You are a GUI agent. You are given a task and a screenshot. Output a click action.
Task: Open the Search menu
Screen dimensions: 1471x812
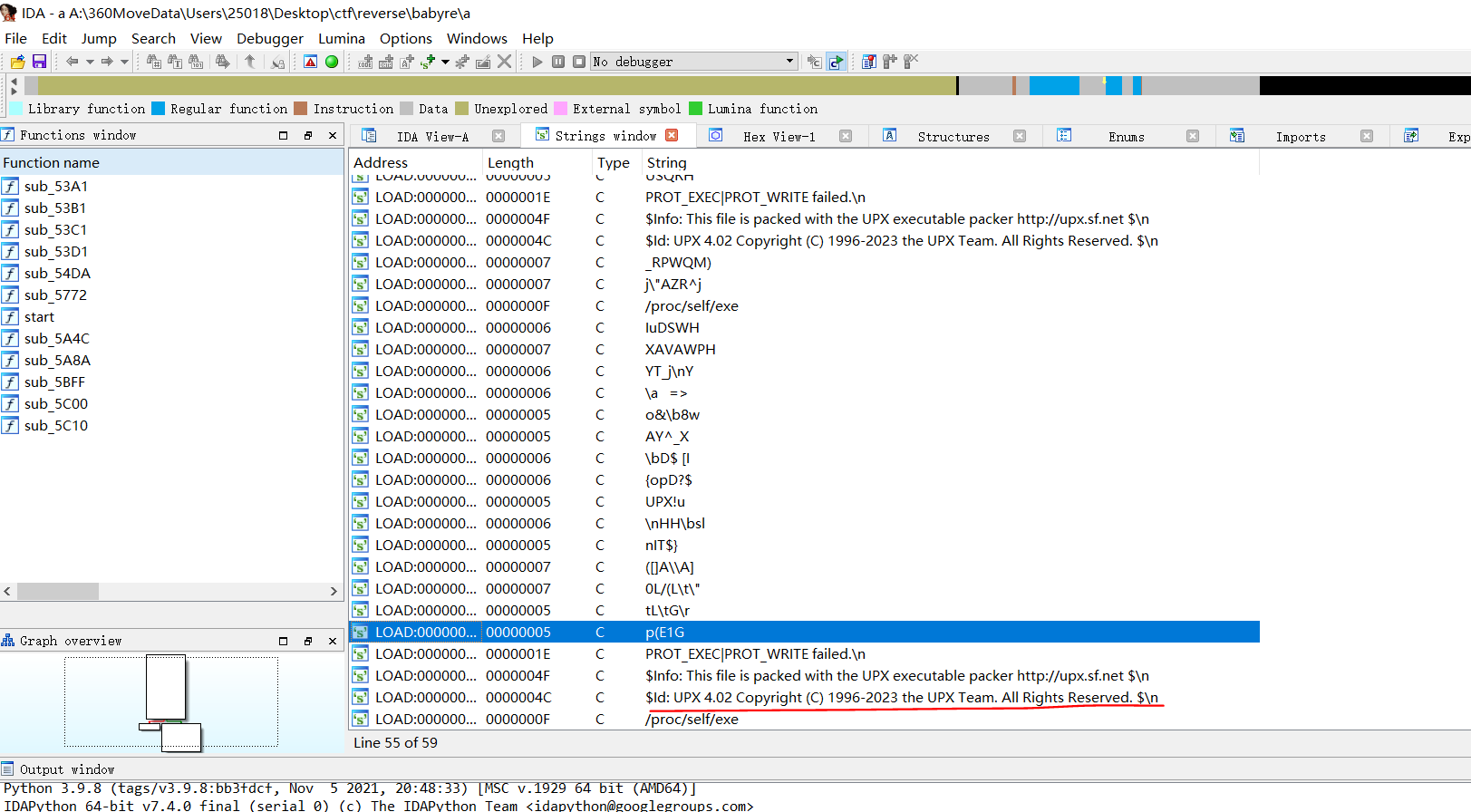tap(153, 38)
